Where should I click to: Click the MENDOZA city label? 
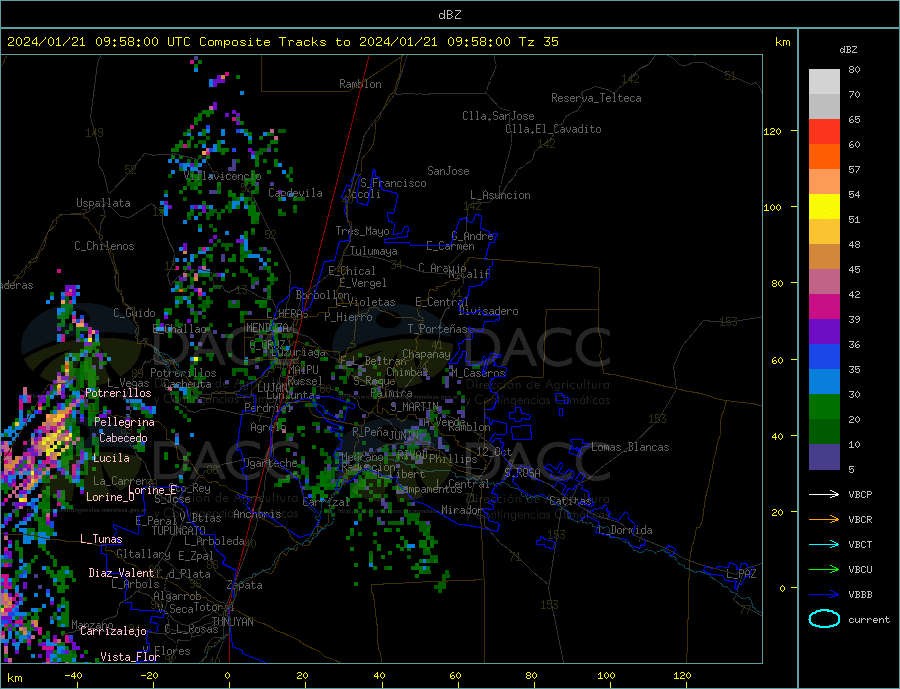click(267, 328)
